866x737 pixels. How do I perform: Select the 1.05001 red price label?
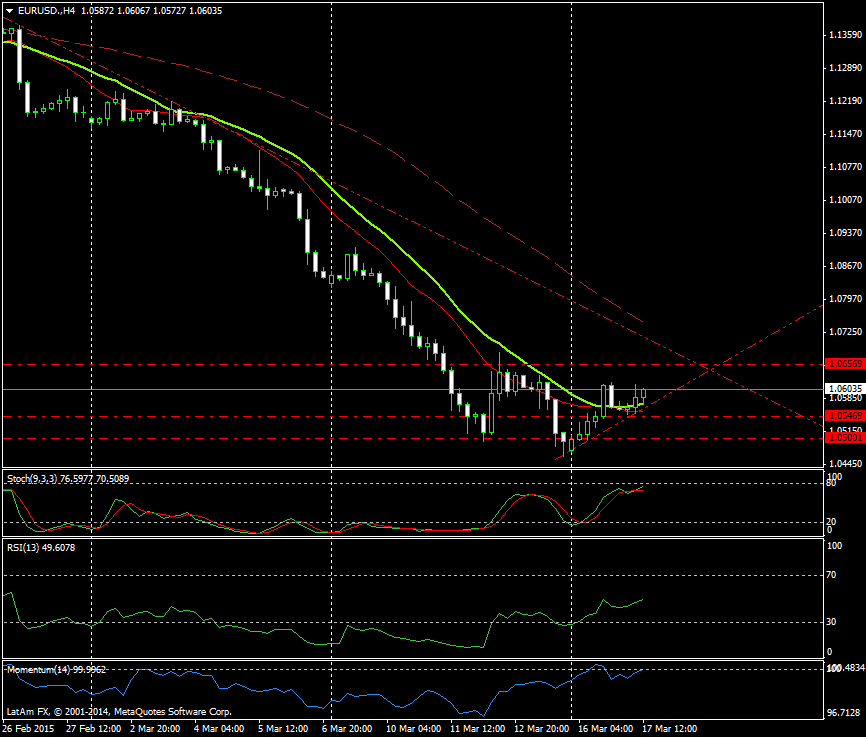(x=844, y=438)
